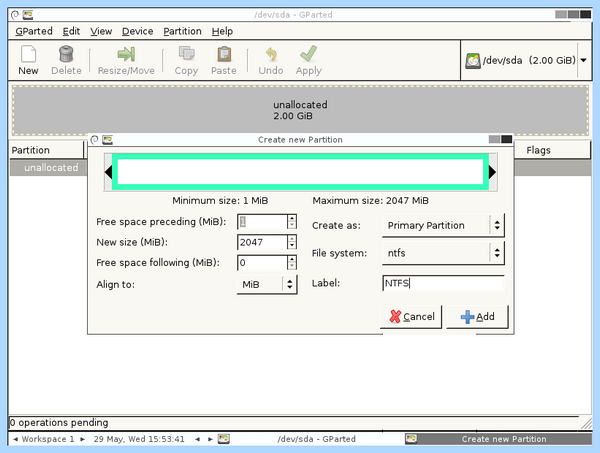Screen dimensions: 600x453
Task: Click the Label text field containing NTFS
Action: (x=443, y=283)
